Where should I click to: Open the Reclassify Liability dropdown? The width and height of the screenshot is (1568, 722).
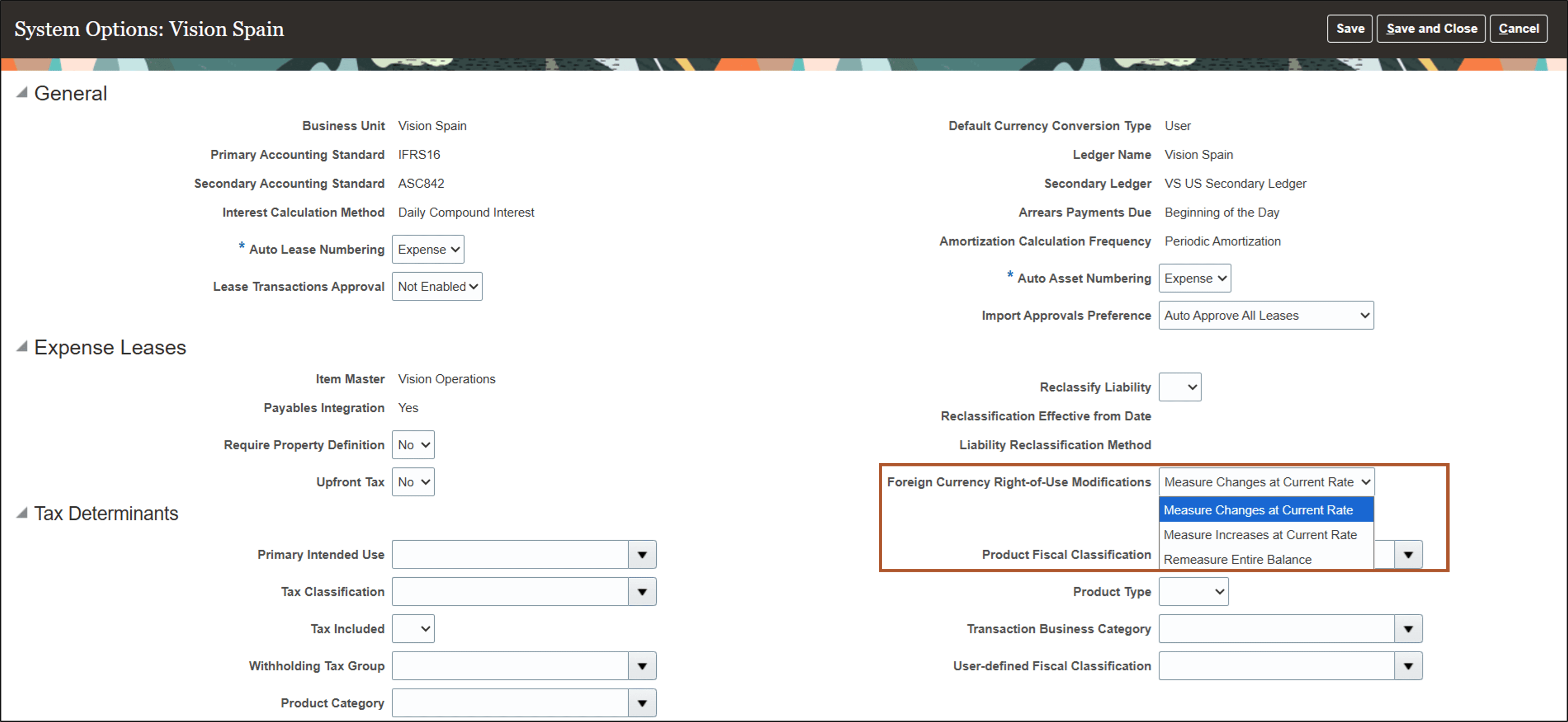pos(1180,387)
